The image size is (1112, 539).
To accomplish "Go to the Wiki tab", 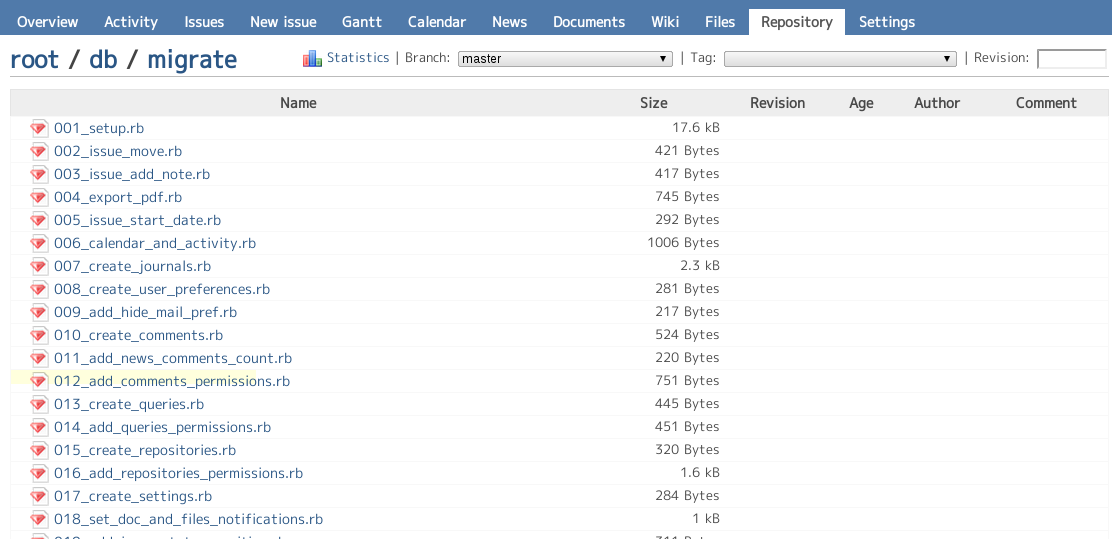I will point(665,22).
